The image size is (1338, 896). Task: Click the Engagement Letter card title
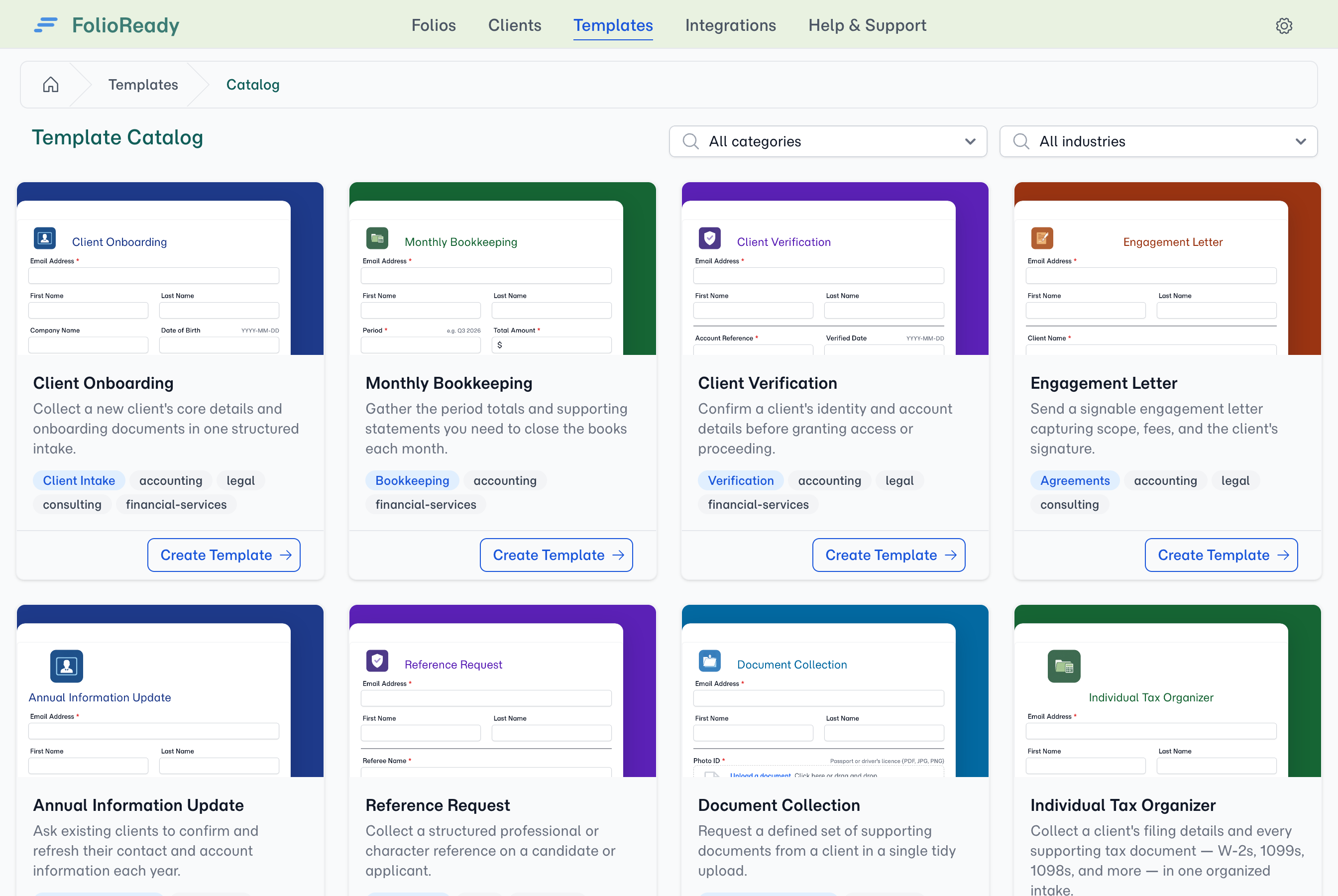coord(1104,383)
